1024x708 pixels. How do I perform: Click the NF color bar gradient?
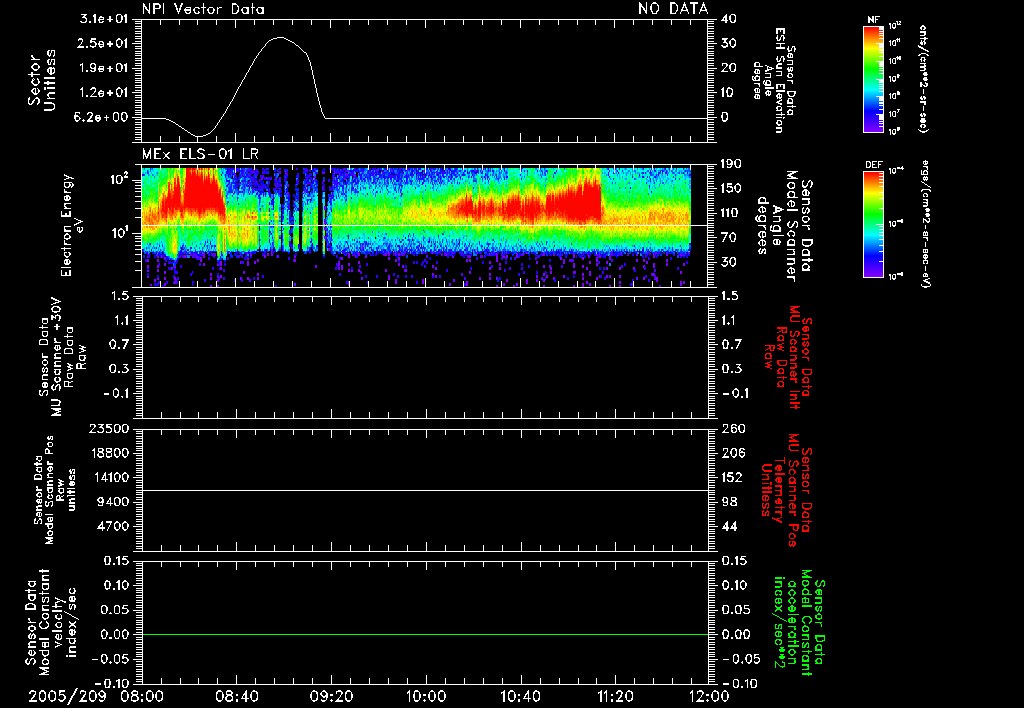coord(873,78)
